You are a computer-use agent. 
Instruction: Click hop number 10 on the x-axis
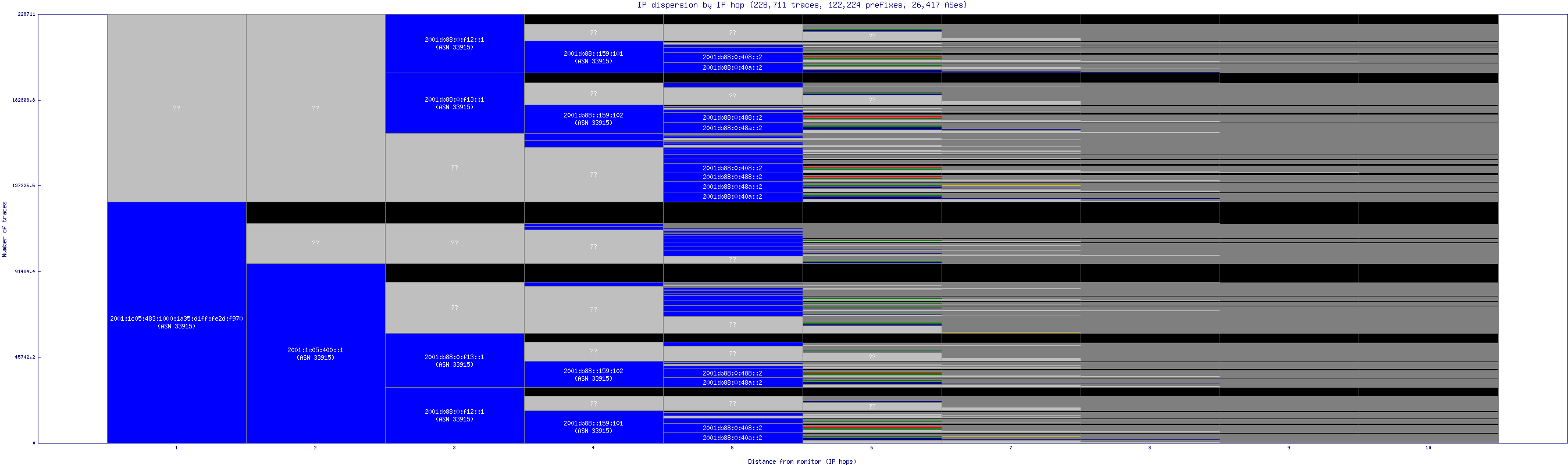pyautogui.click(x=1428, y=448)
